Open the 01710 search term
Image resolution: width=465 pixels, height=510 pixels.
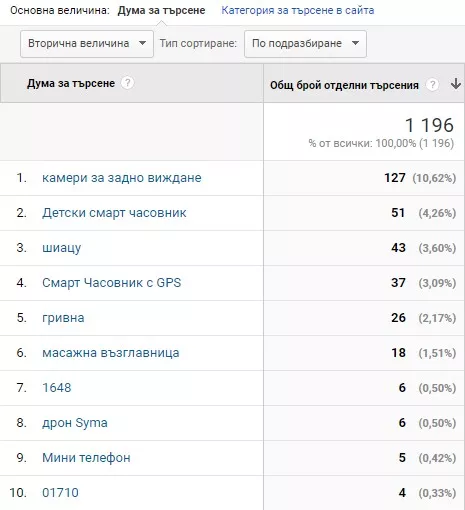pyautogui.click(x=60, y=493)
